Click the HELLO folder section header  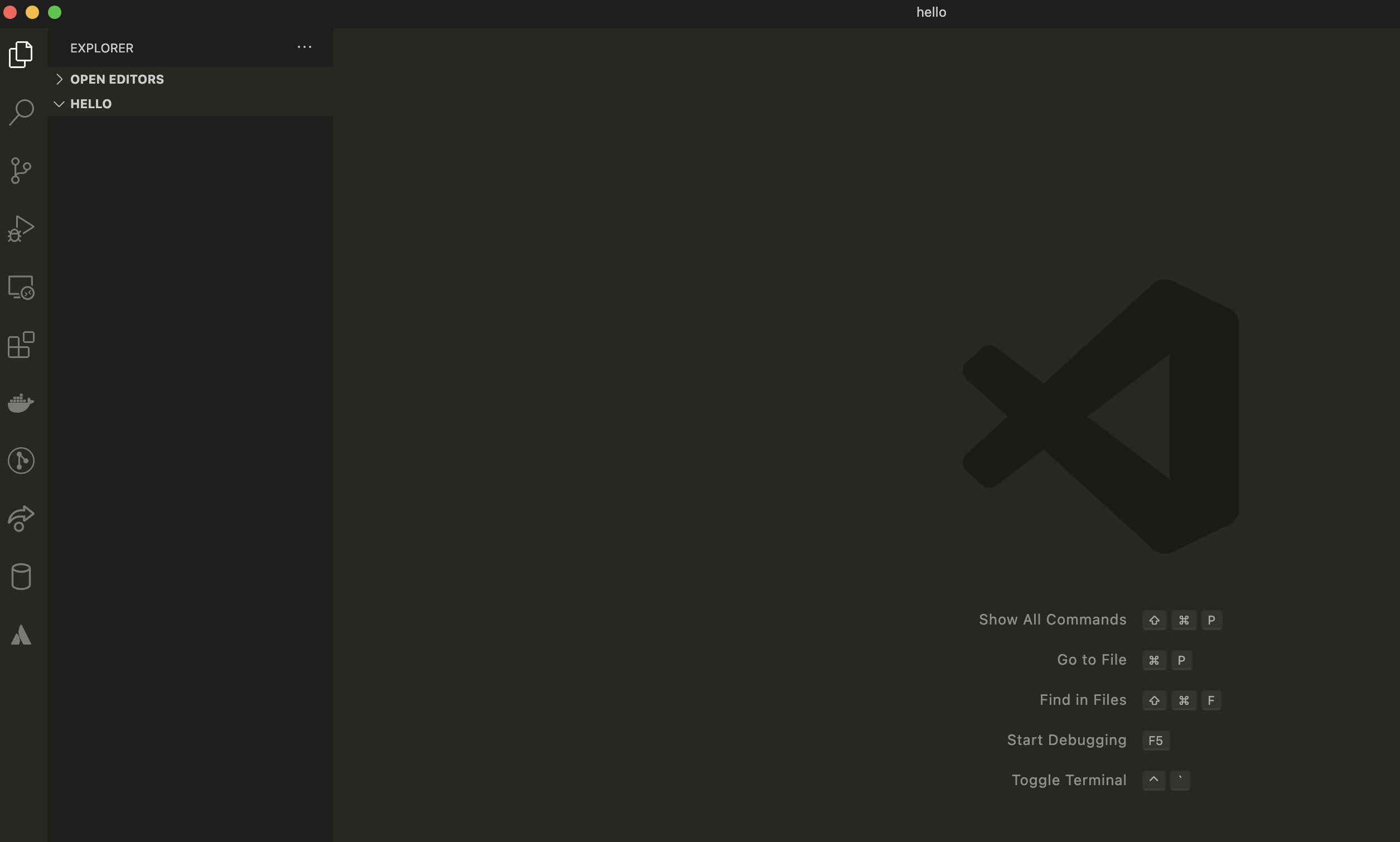coord(91,104)
